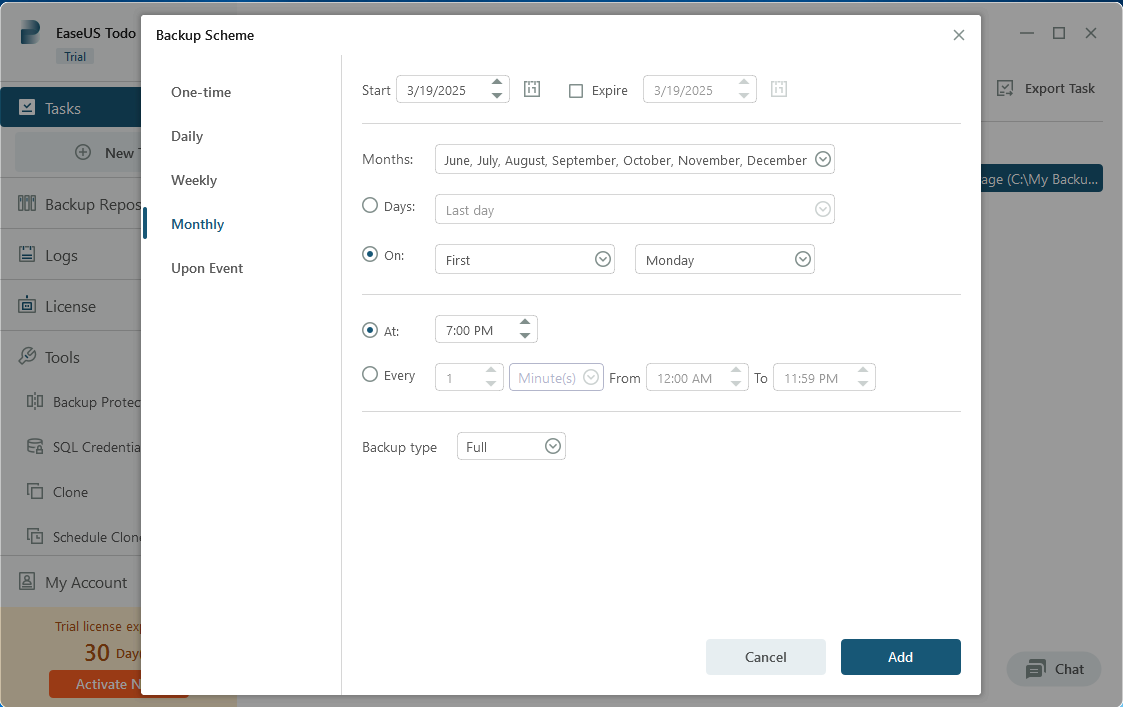Viewport: 1123px width, 707px height.
Task: Click the Cancel button
Action: pos(766,657)
